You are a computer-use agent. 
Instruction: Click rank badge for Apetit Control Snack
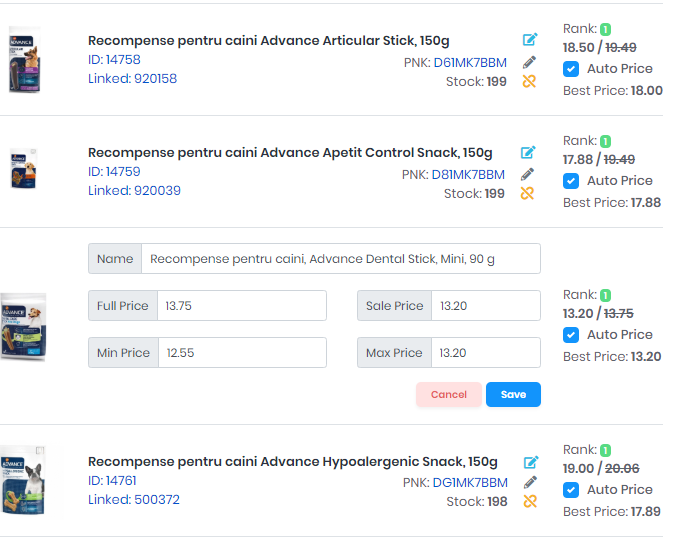tap(605, 142)
